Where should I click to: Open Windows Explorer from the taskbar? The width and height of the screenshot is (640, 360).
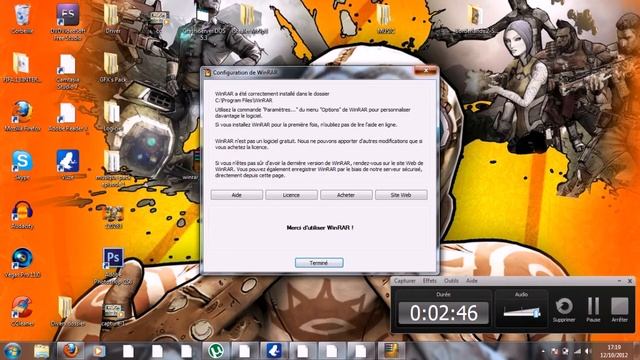click(41, 351)
